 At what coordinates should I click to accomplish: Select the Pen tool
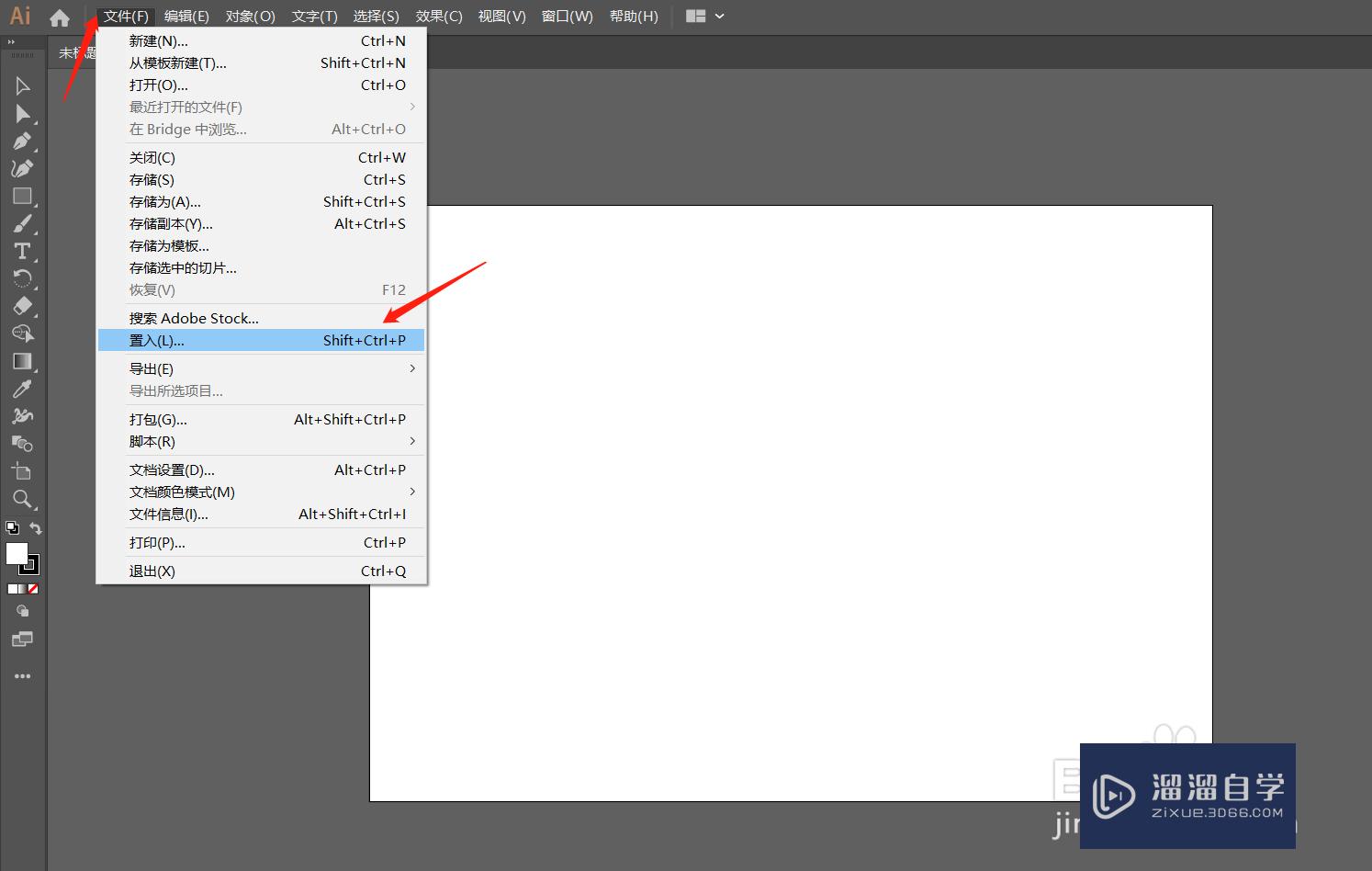23,141
